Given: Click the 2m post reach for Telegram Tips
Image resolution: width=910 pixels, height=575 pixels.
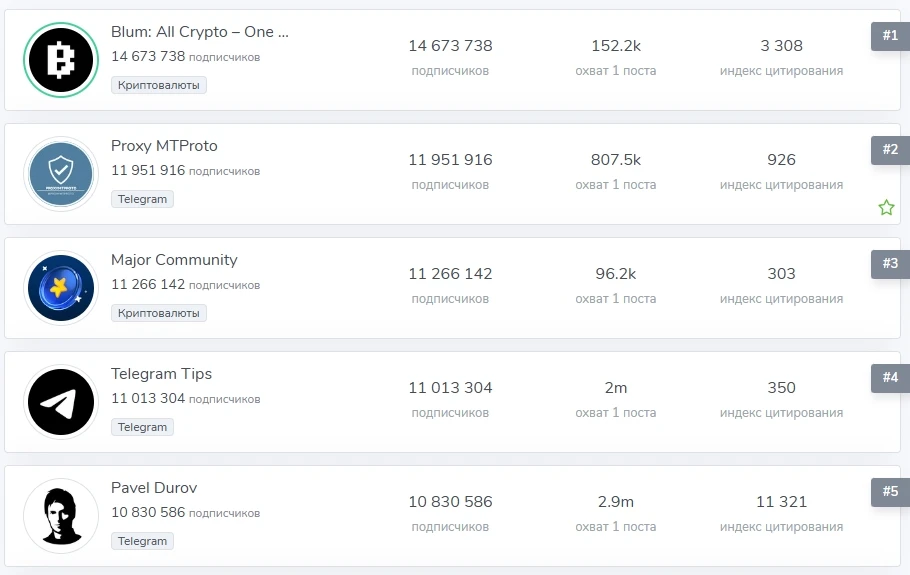Looking at the screenshot, I should 616,388.
